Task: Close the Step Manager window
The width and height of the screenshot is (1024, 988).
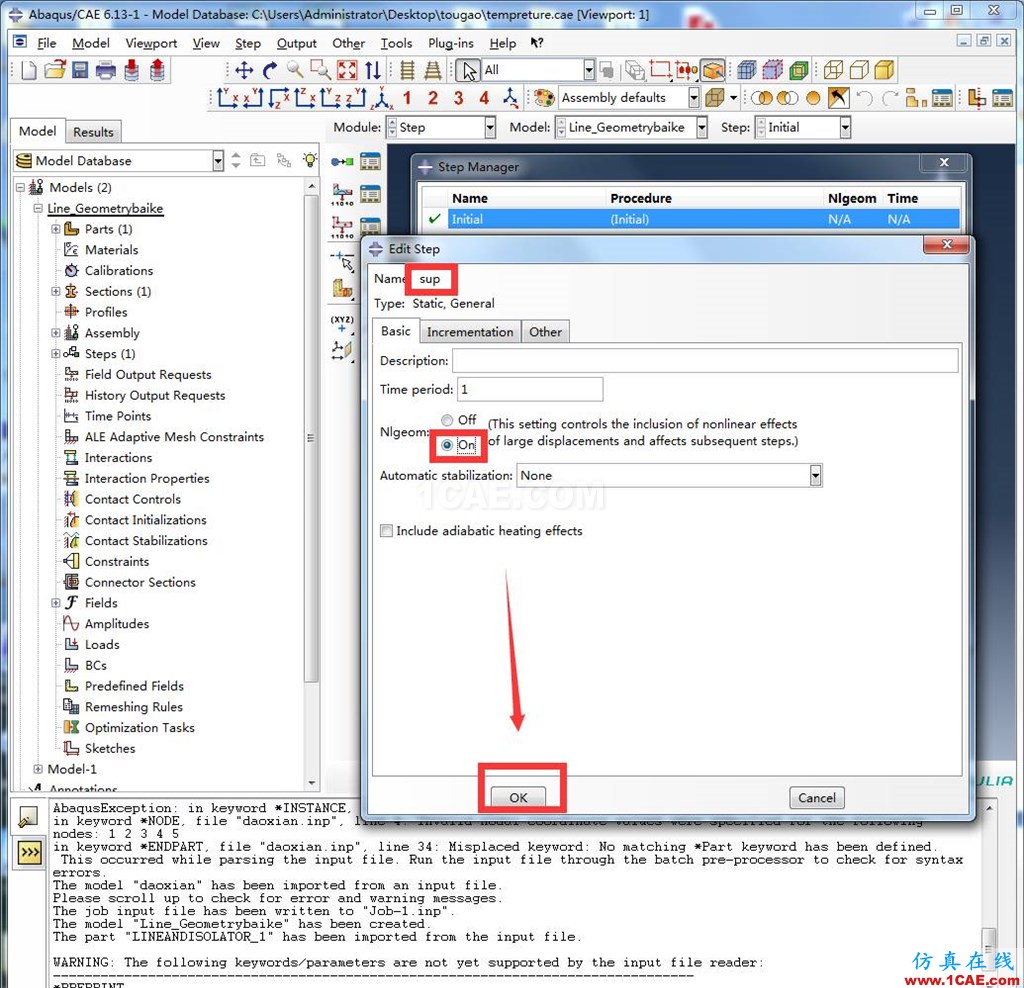Action: click(x=944, y=163)
